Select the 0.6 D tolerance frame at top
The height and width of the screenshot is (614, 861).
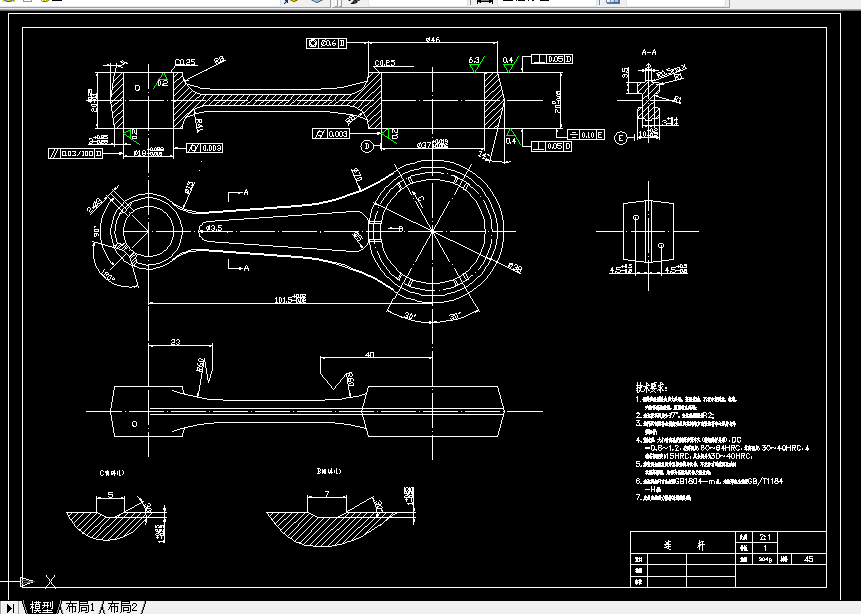[327, 43]
